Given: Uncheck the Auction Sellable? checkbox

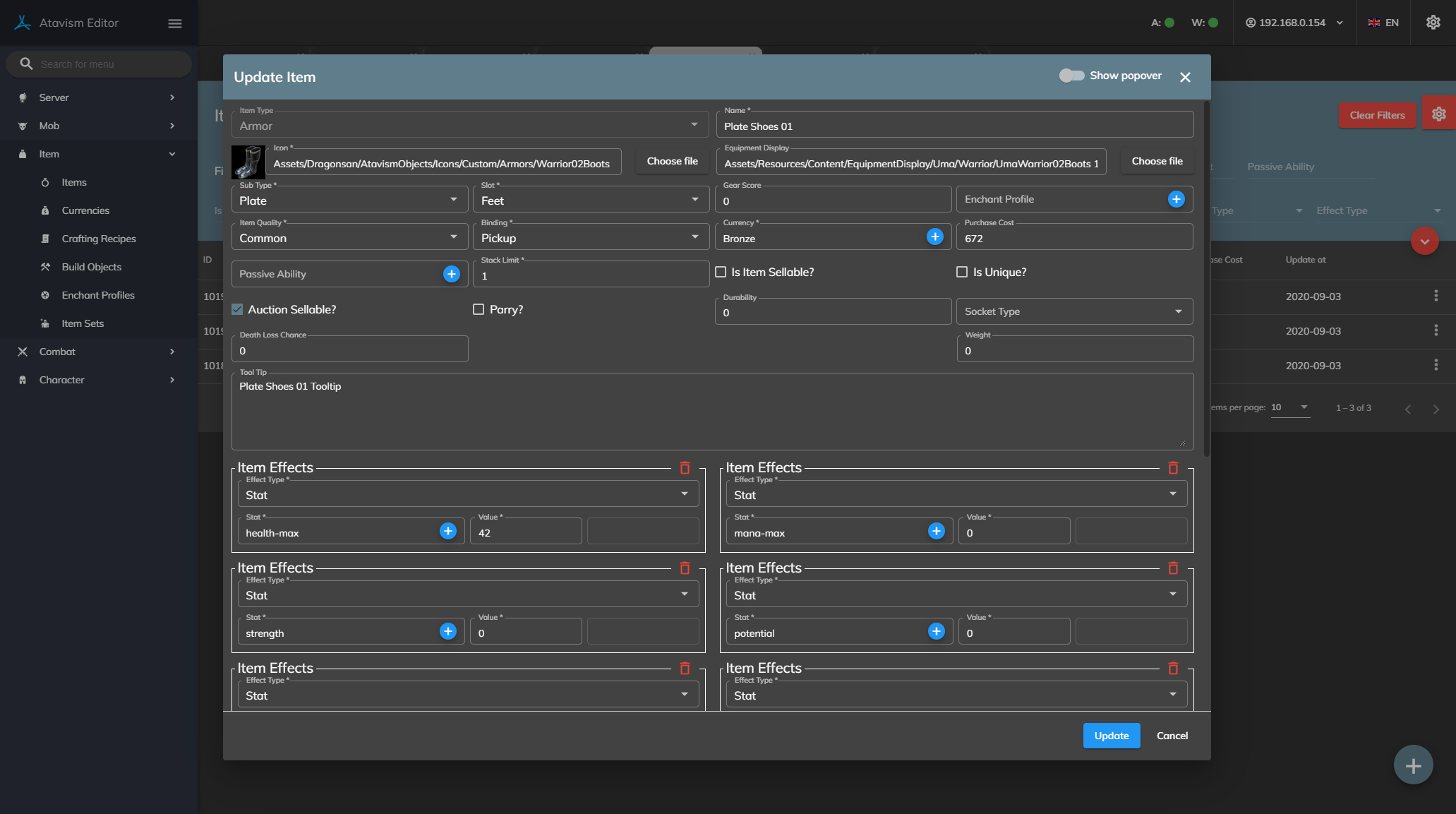Looking at the screenshot, I should pos(238,309).
